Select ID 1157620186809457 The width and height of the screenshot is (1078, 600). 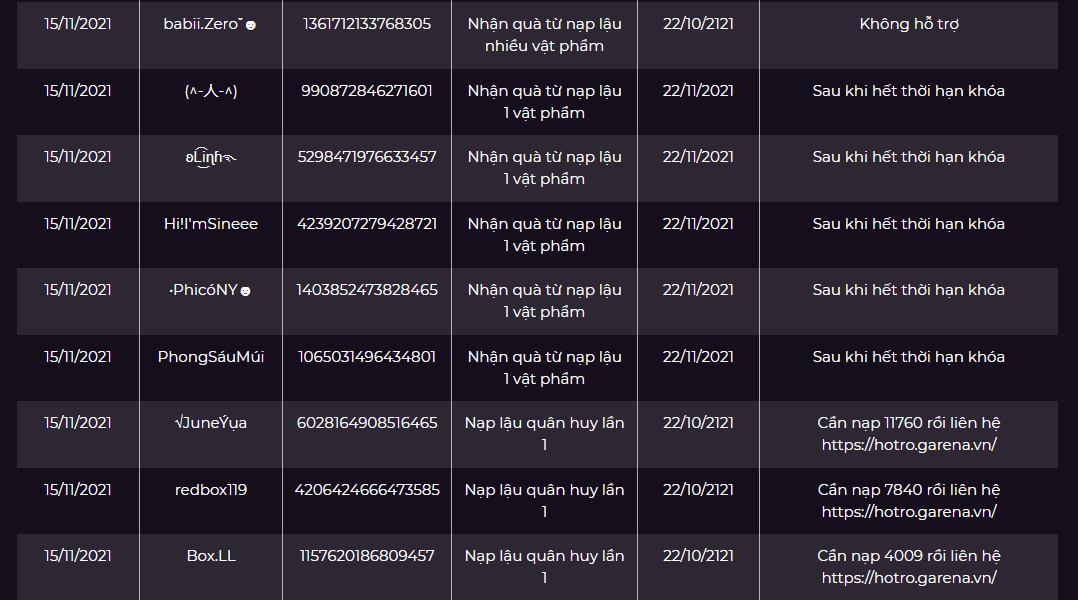(367, 555)
